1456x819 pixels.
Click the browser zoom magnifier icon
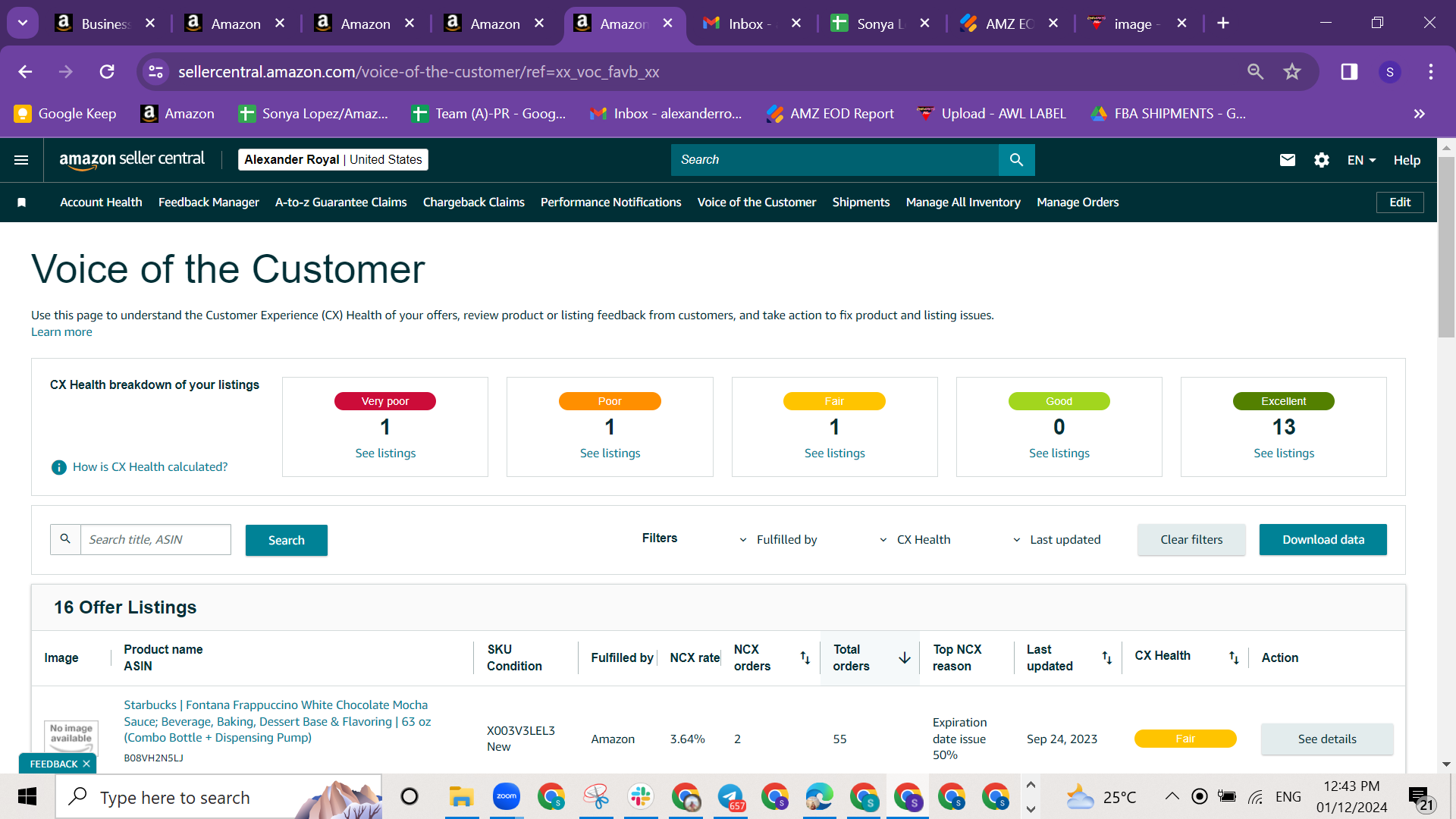point(1256,71)
